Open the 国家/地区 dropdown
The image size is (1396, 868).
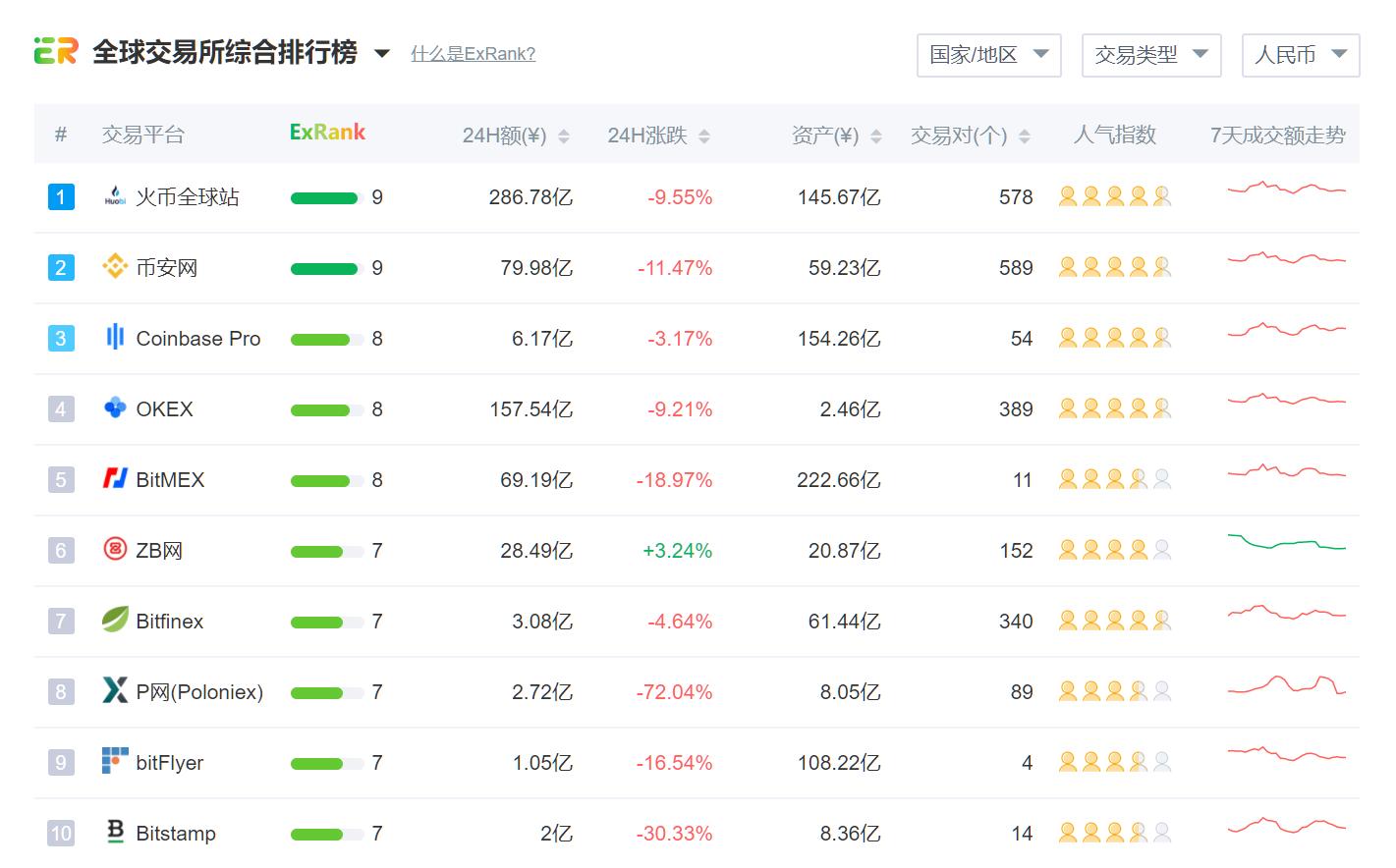click(x=989, y=55)
